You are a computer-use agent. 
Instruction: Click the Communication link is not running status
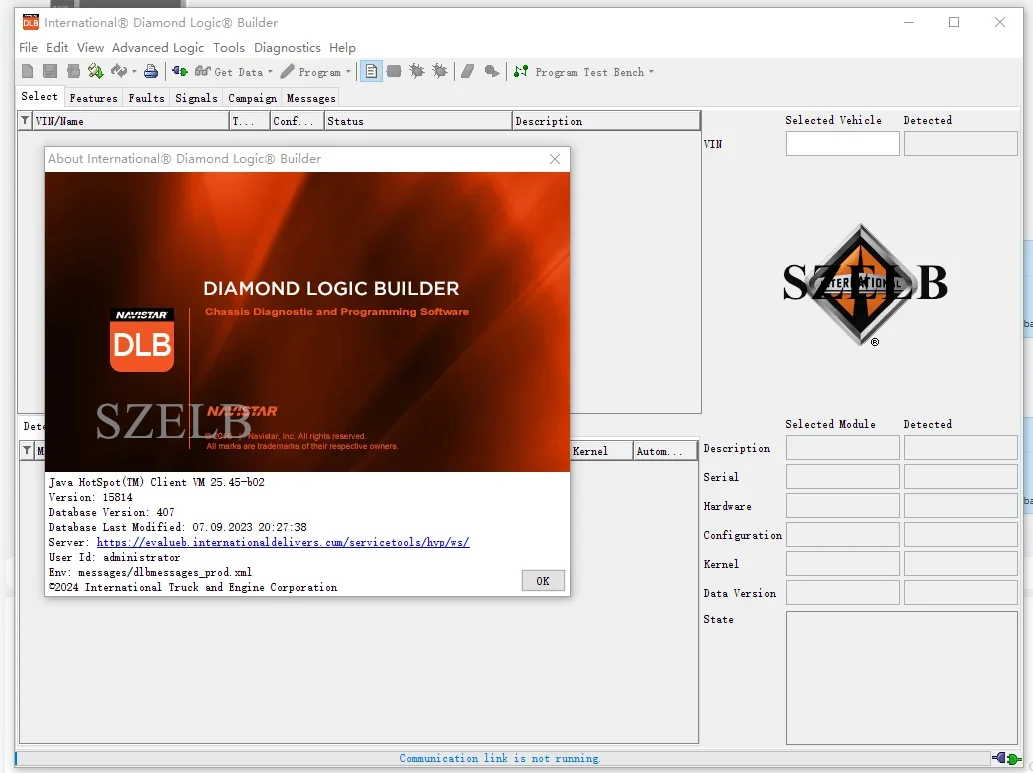pyautogui.click(x=499, y=759)
